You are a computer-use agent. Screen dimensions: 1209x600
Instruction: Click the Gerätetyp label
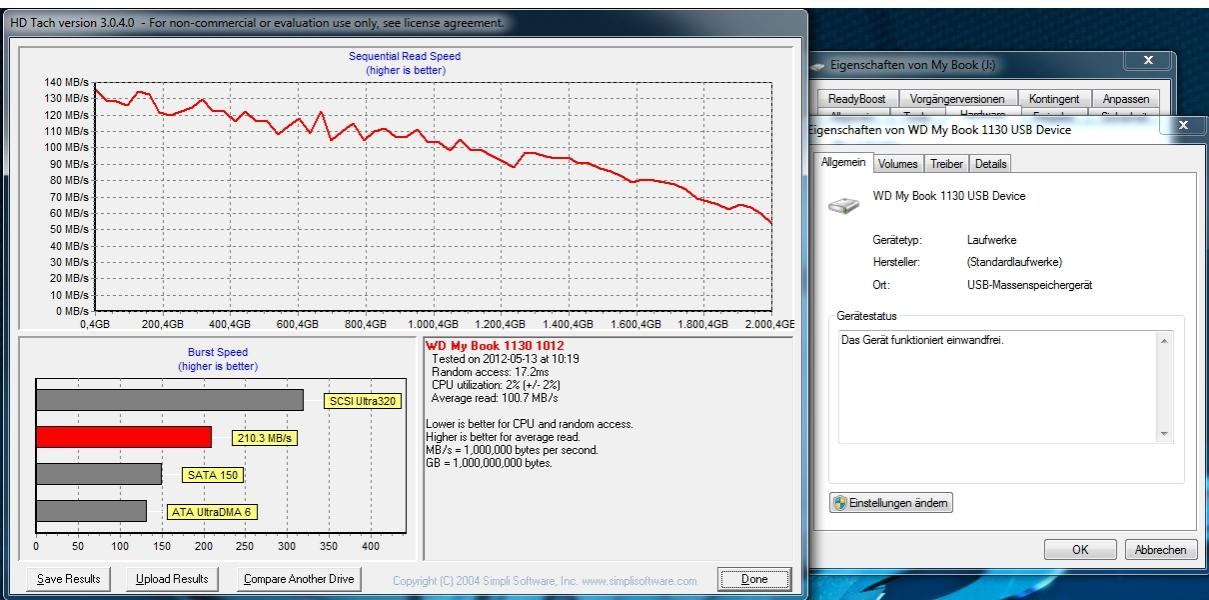[x=896, y=240]
